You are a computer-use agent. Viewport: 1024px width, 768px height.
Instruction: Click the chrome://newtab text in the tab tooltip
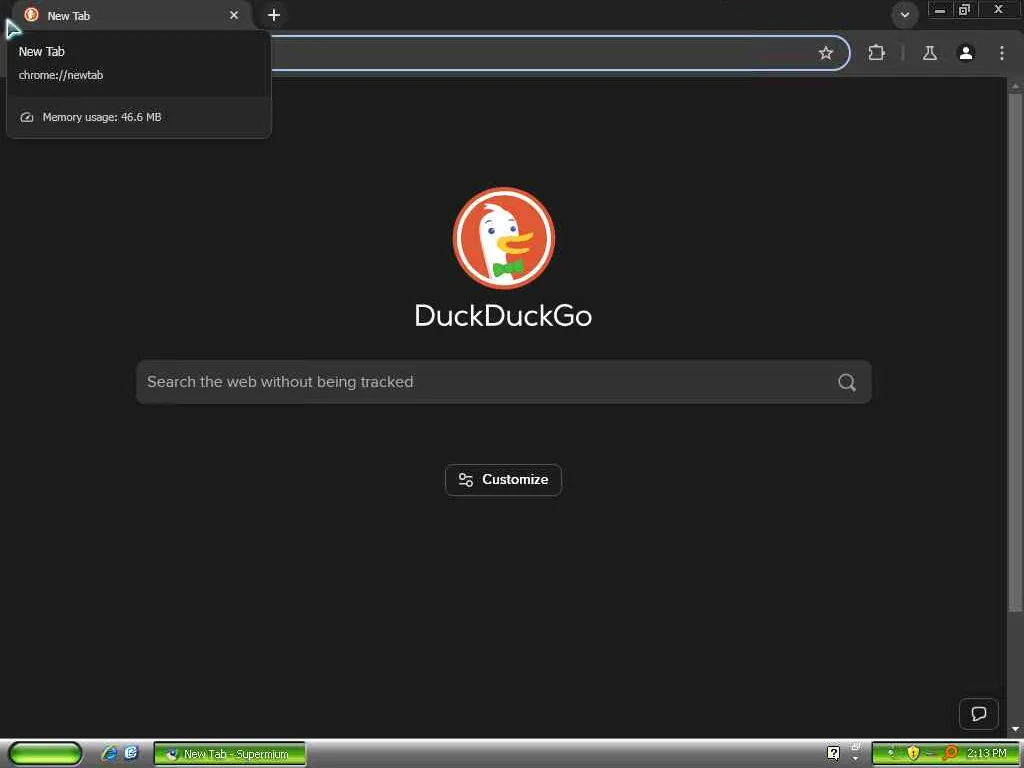61,75
